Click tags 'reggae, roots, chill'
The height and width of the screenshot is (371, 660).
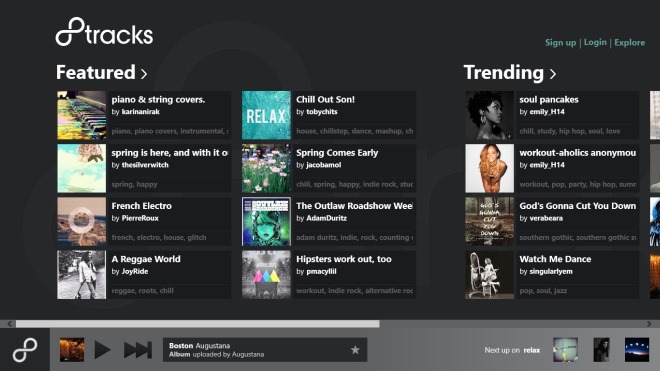pyautogui.click(x=142, y=291)
